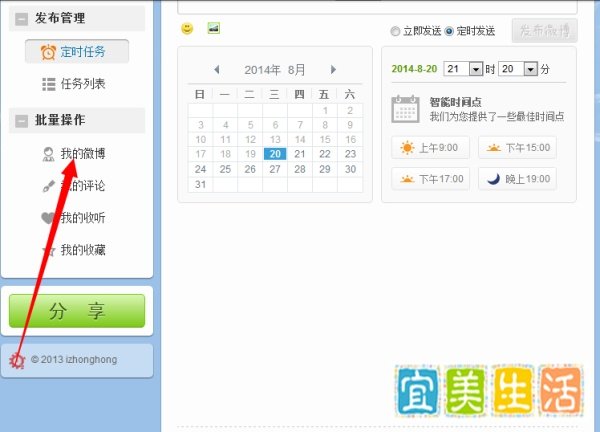Select the 立即发送 radio button
The height and width of the screenshot is (432, 600).
pos(395,31)
